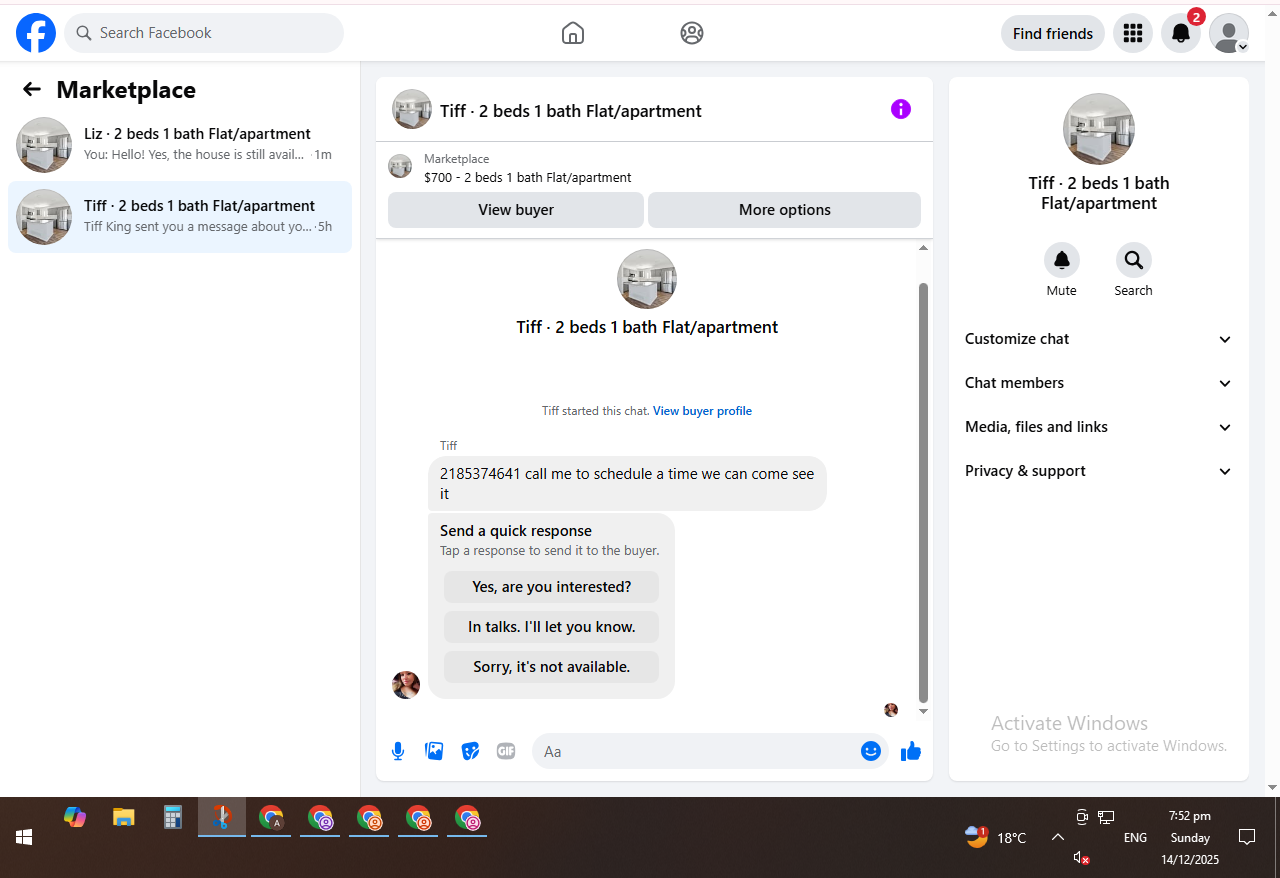Click the More options button
1280x878 pixels.
[785, 210]
